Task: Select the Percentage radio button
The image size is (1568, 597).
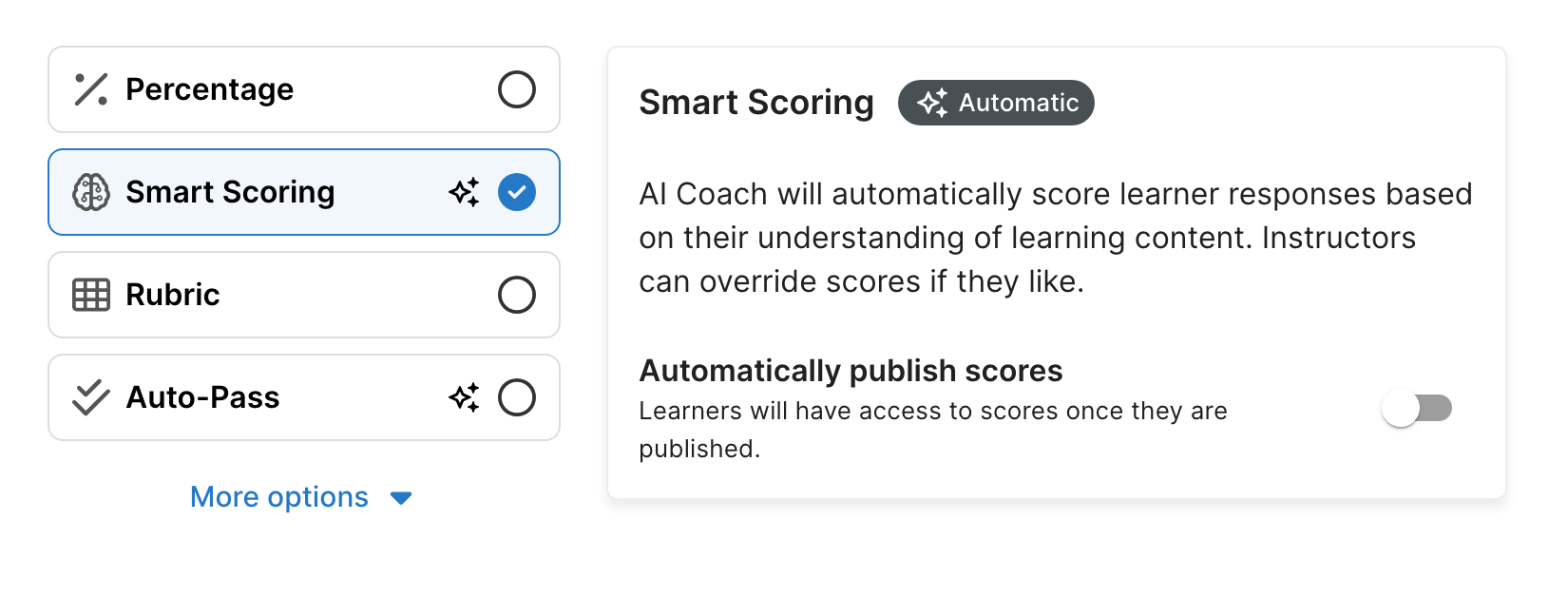Action: tap(517, 89)
